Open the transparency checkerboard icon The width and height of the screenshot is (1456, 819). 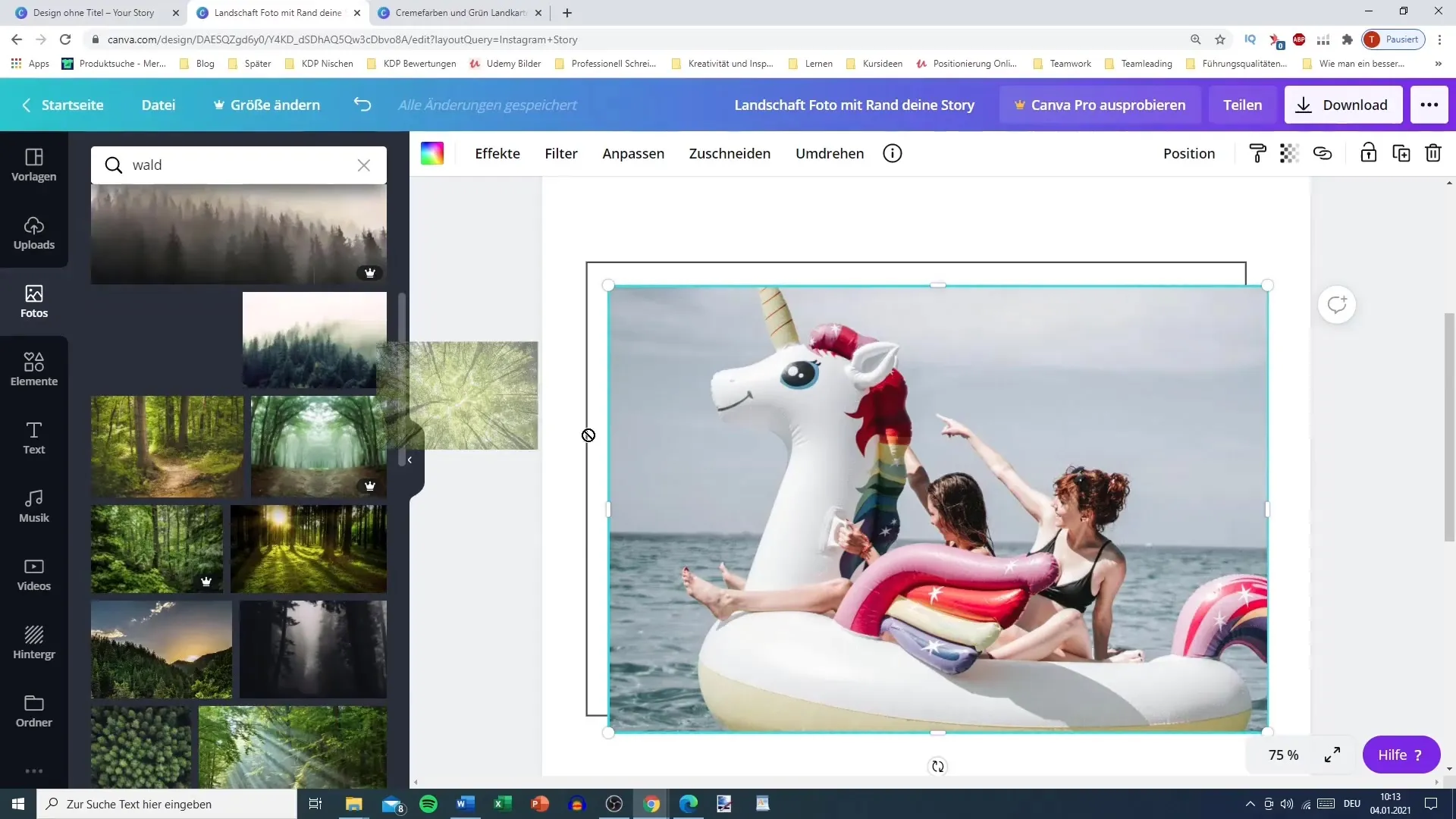tap(1289, 153)
